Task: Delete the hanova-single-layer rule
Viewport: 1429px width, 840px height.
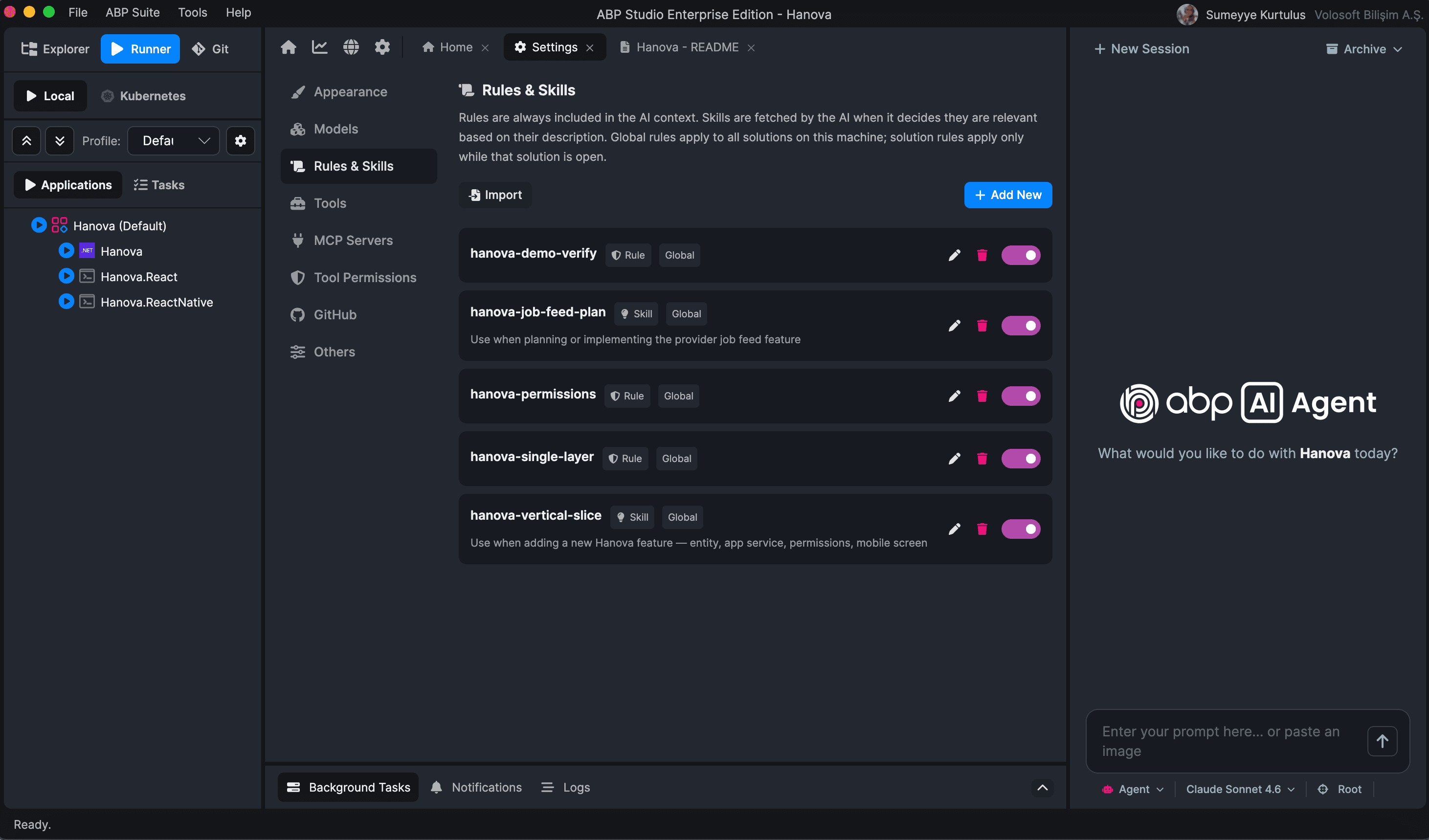Action: tap(982, 459)
